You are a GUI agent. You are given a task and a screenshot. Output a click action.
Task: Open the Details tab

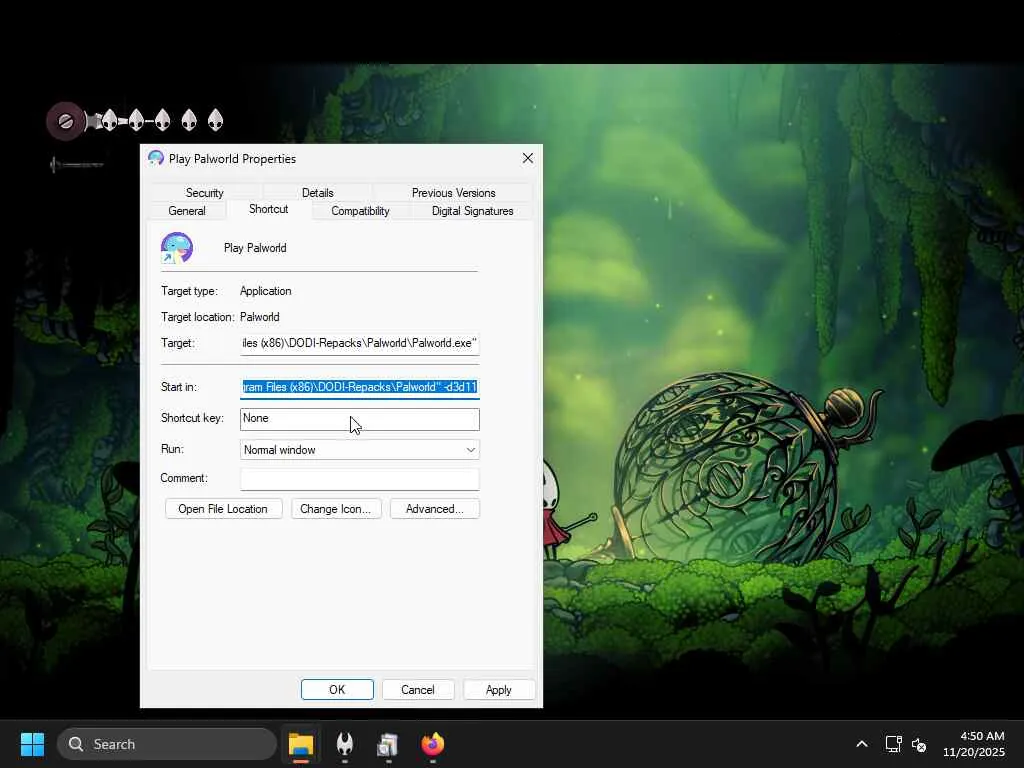click(x=317, y=193)
